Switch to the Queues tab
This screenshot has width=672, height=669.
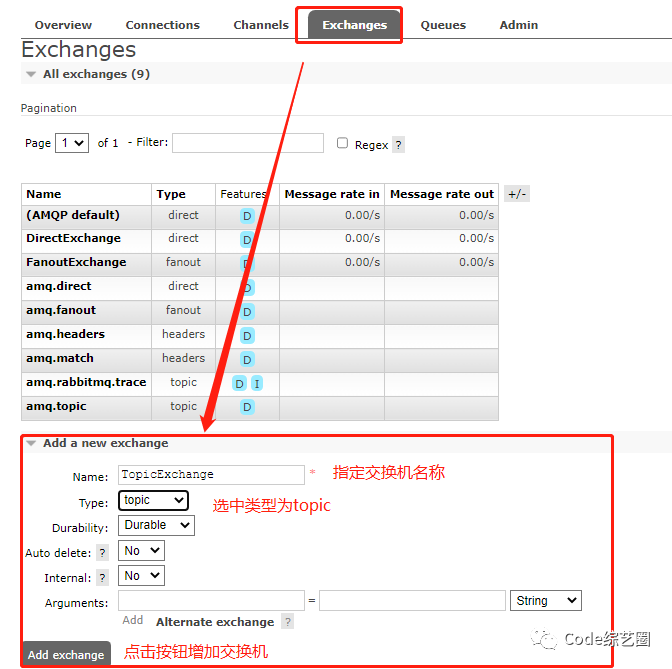(443, 25)
